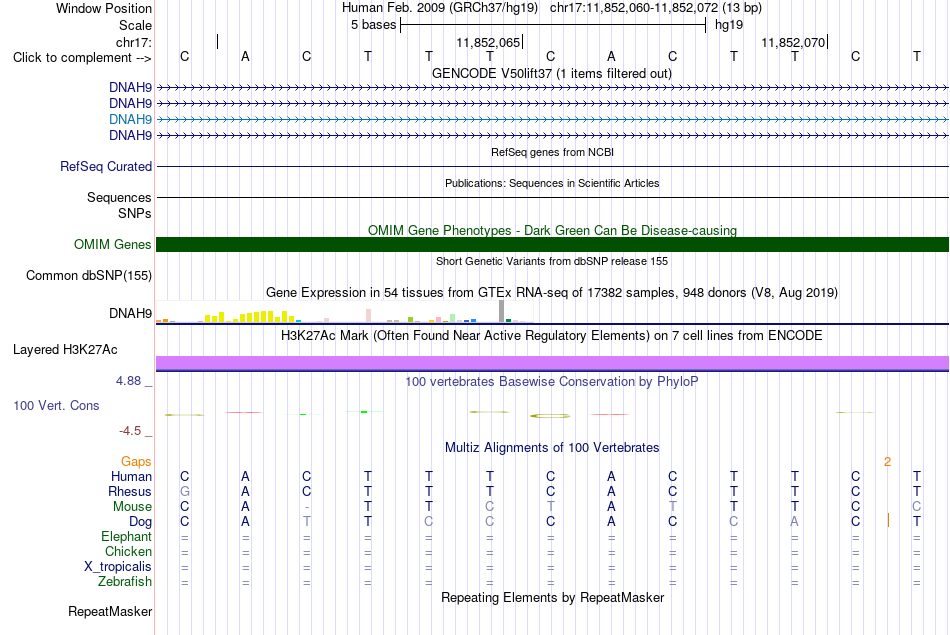Click the orange insertion bar in Dog row

click(888, 520)
